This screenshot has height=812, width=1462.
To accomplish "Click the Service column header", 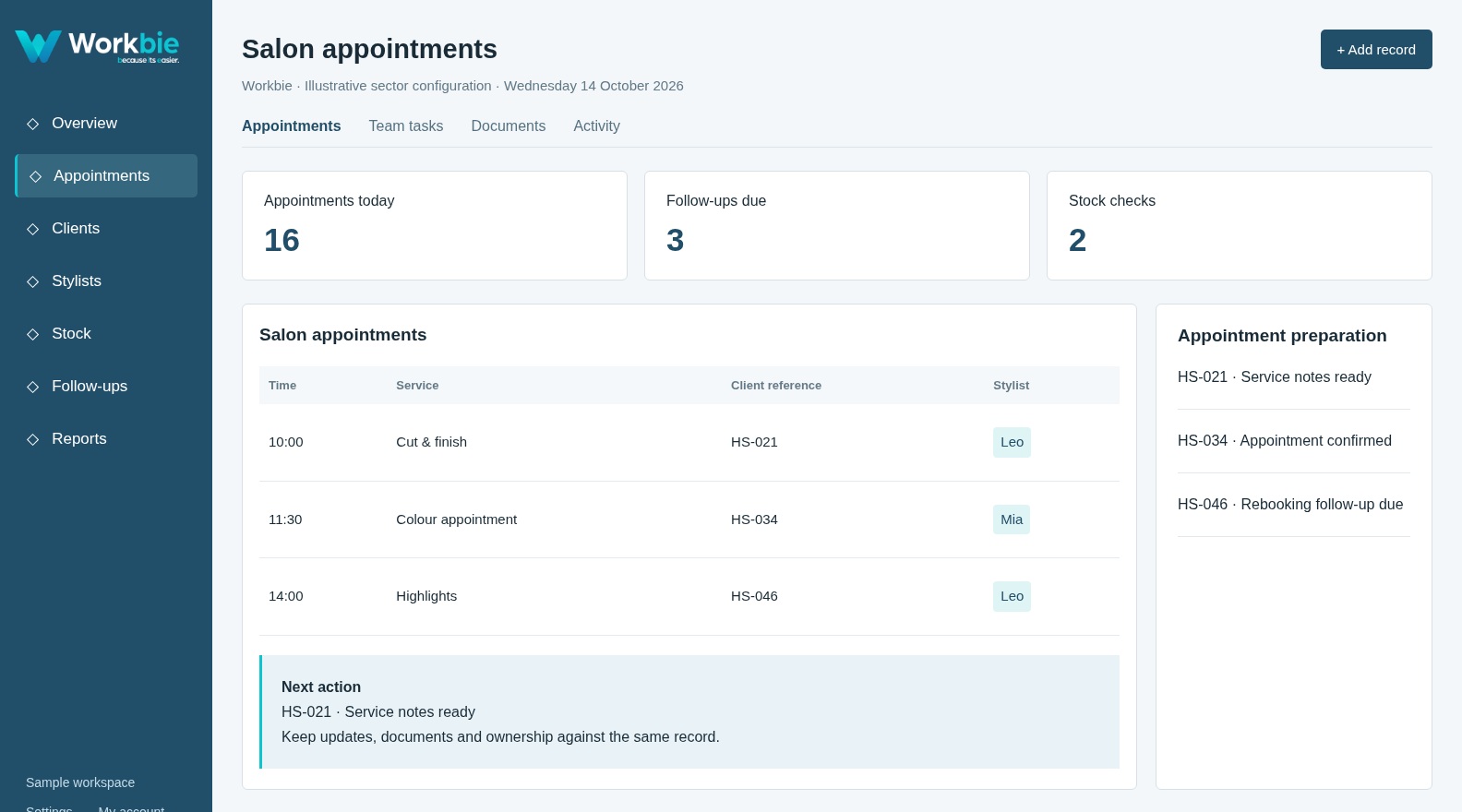I will pos(417,386).
